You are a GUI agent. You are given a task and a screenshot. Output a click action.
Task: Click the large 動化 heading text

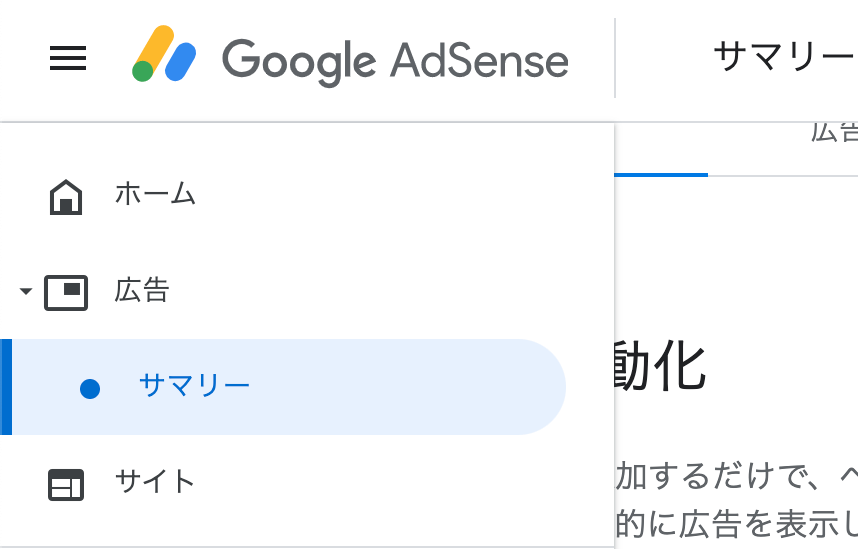[660, 366]
